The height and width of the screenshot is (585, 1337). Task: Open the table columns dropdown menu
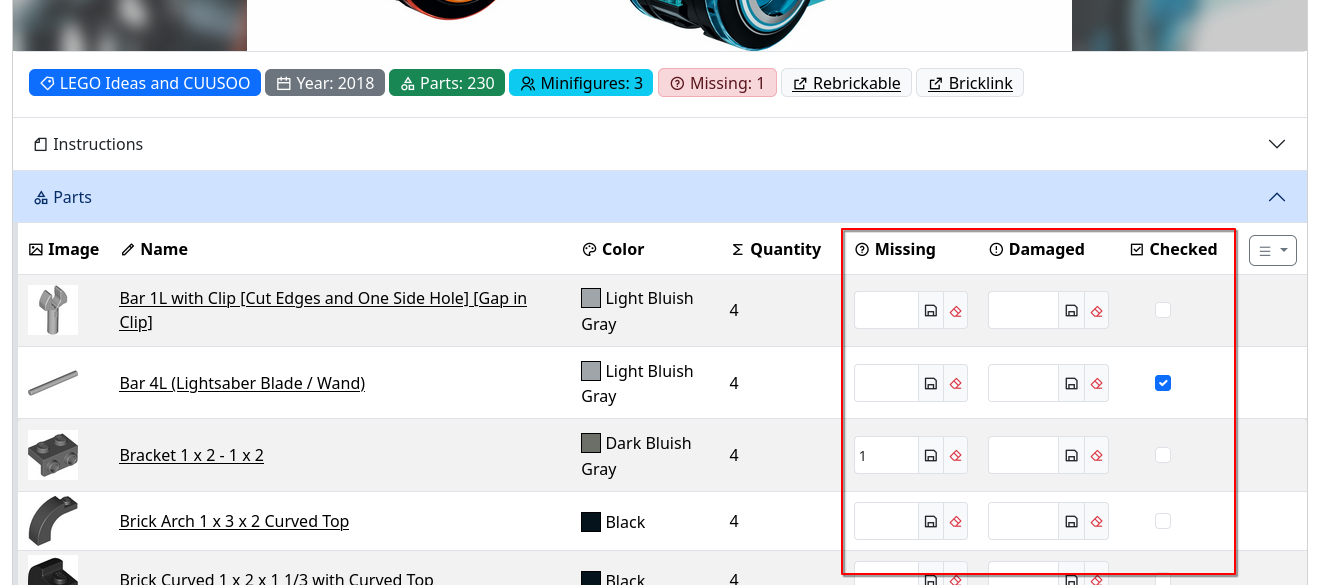(1272, 251)
